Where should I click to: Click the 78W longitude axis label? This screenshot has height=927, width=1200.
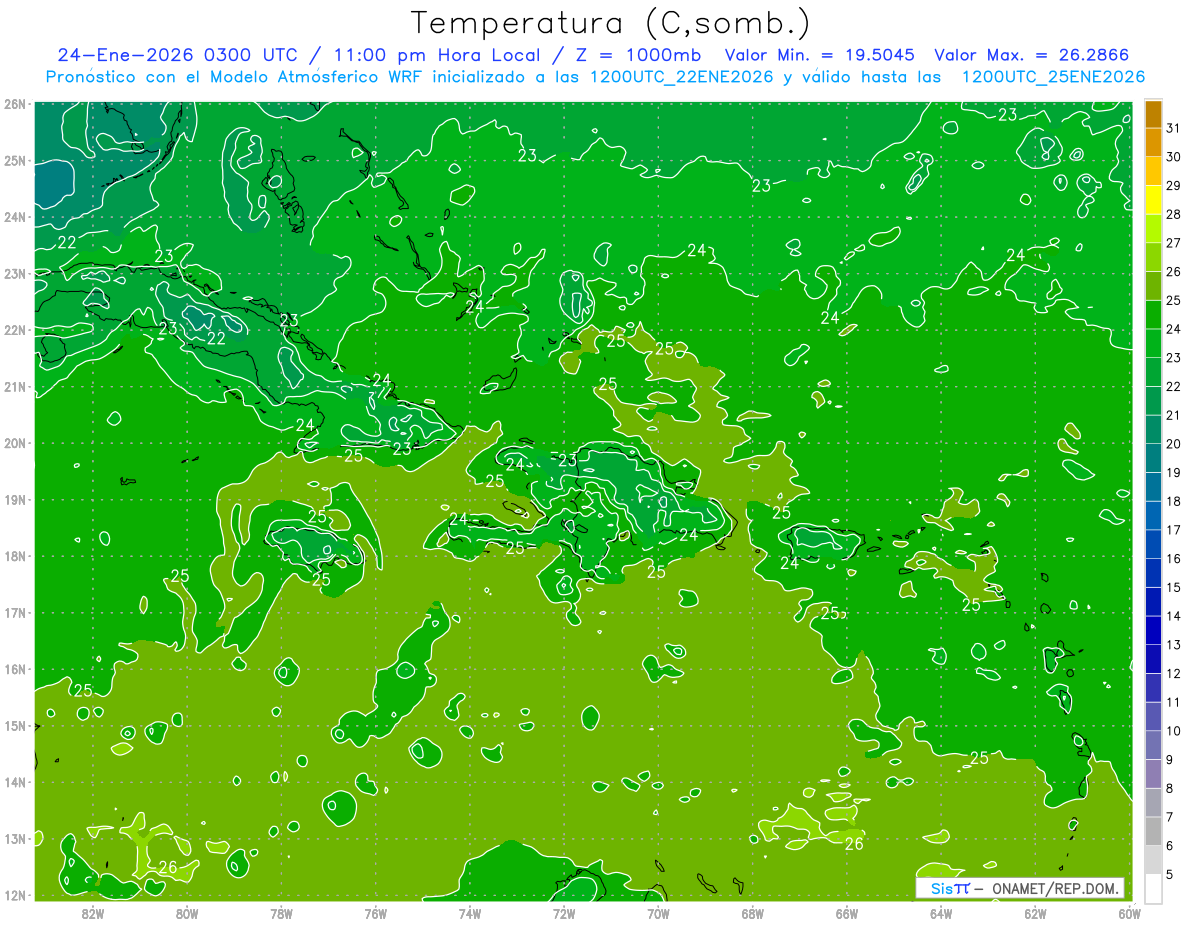281,912
